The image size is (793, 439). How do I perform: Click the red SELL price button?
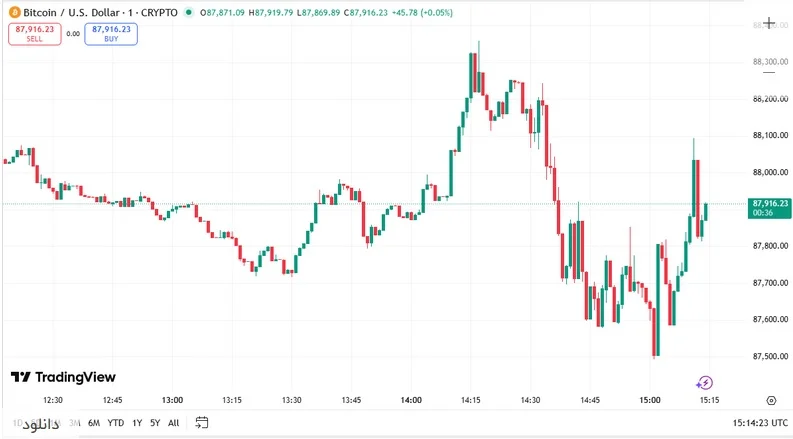point(35,33)
